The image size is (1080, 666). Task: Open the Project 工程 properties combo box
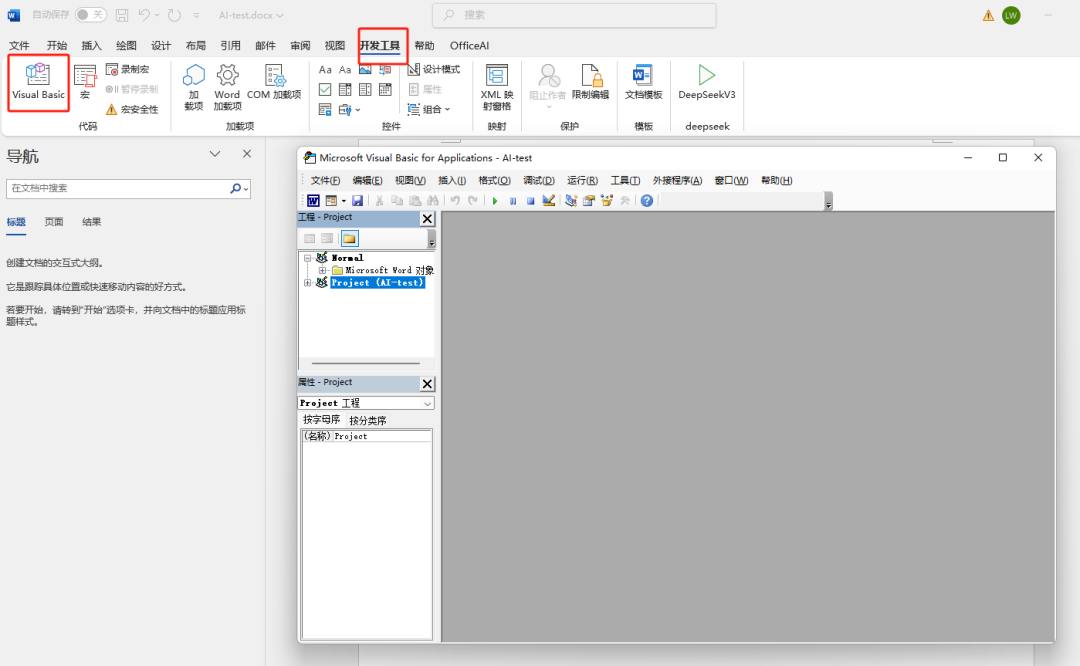click(x=366, y=403)
